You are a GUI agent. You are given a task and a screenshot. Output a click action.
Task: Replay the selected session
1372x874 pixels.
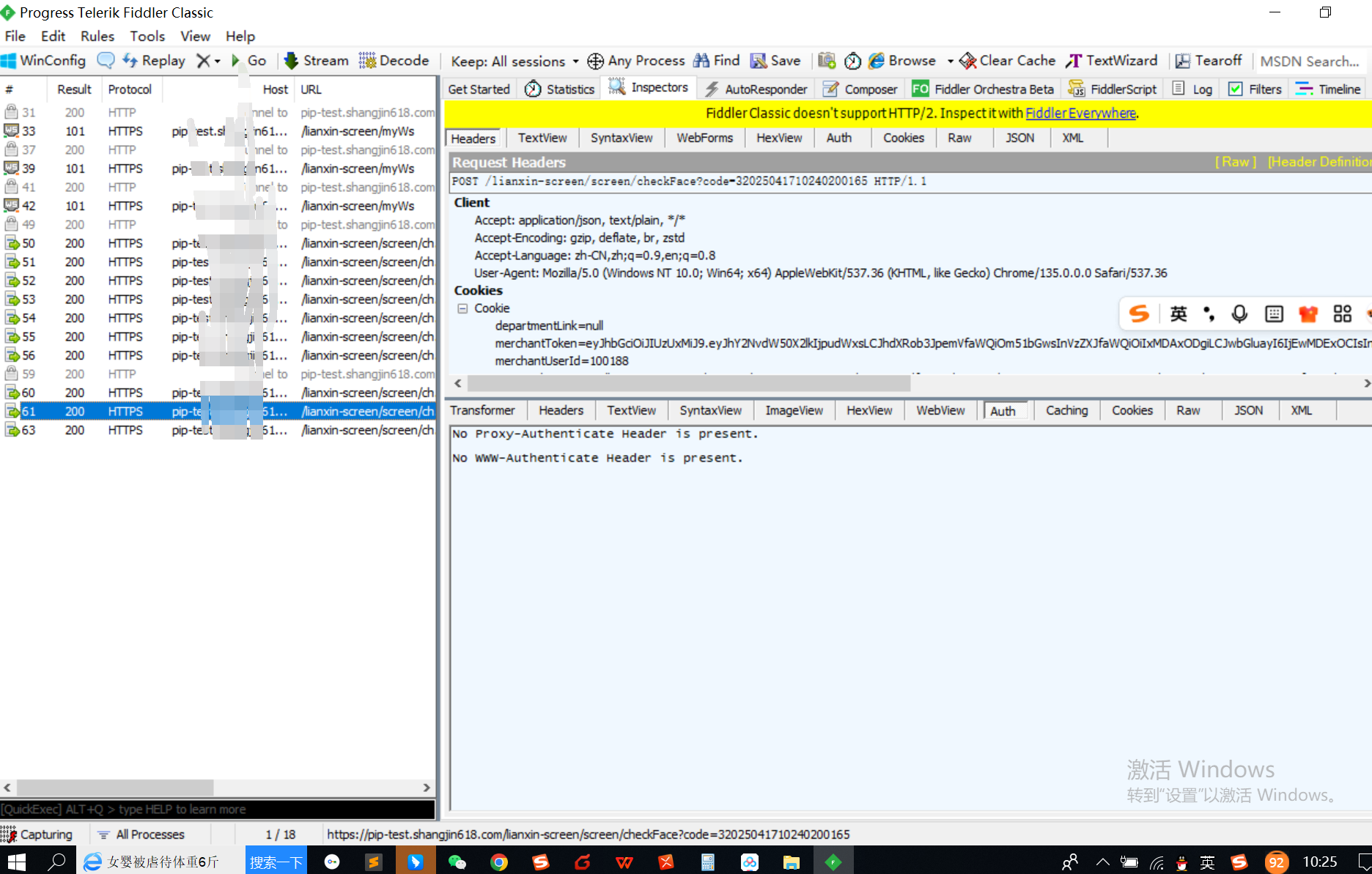[154, 61]
